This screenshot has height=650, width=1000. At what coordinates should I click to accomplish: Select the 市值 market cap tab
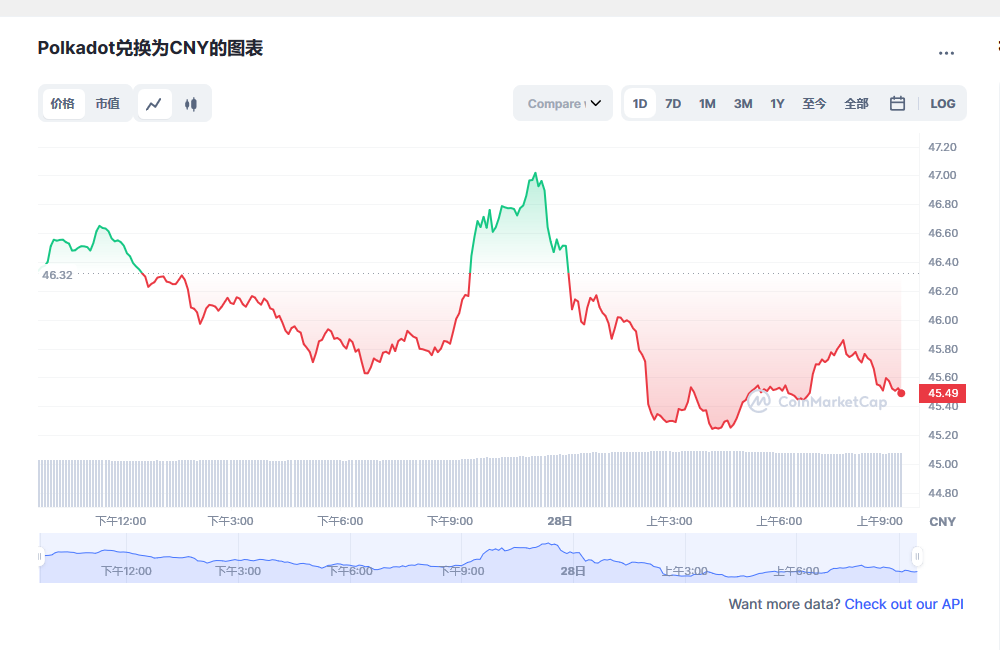click(107, 104)
